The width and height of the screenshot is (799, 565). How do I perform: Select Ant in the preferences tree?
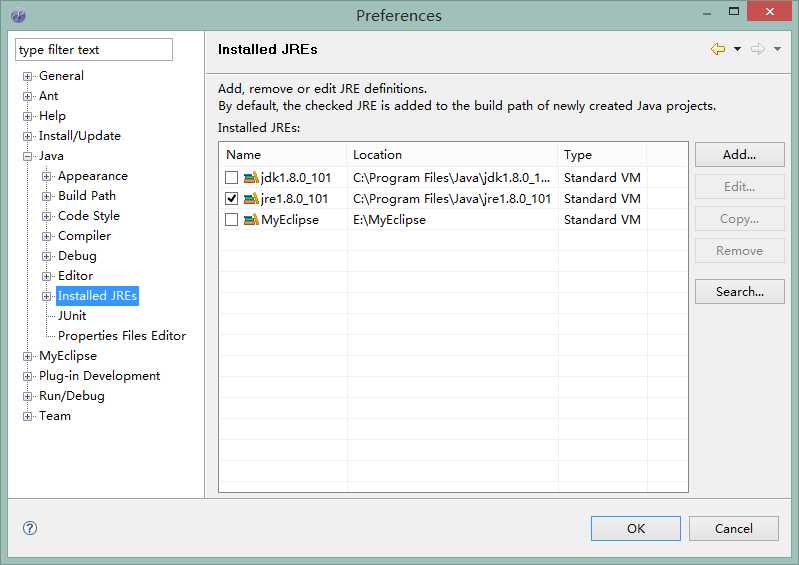[48, 96]
